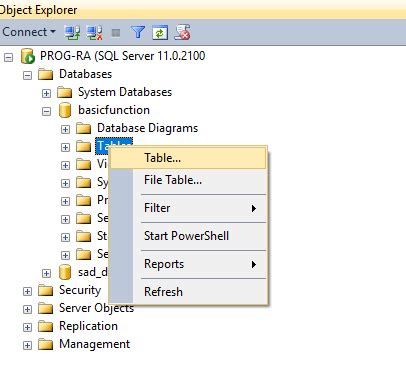Screen dimensions: 406x382
Task: Click the Tables folder icon
Action: 84,146
